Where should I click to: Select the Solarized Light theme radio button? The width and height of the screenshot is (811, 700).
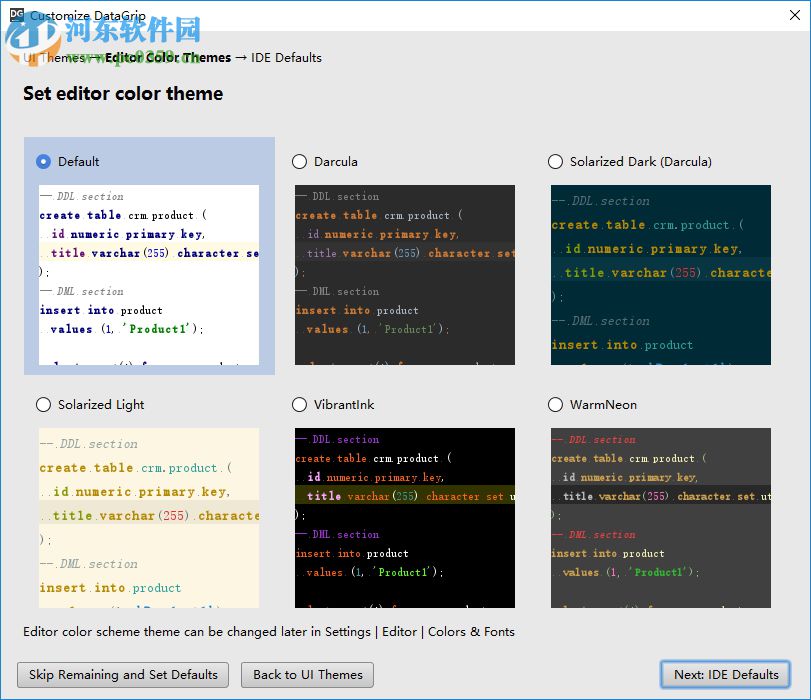tap(43, 405)
